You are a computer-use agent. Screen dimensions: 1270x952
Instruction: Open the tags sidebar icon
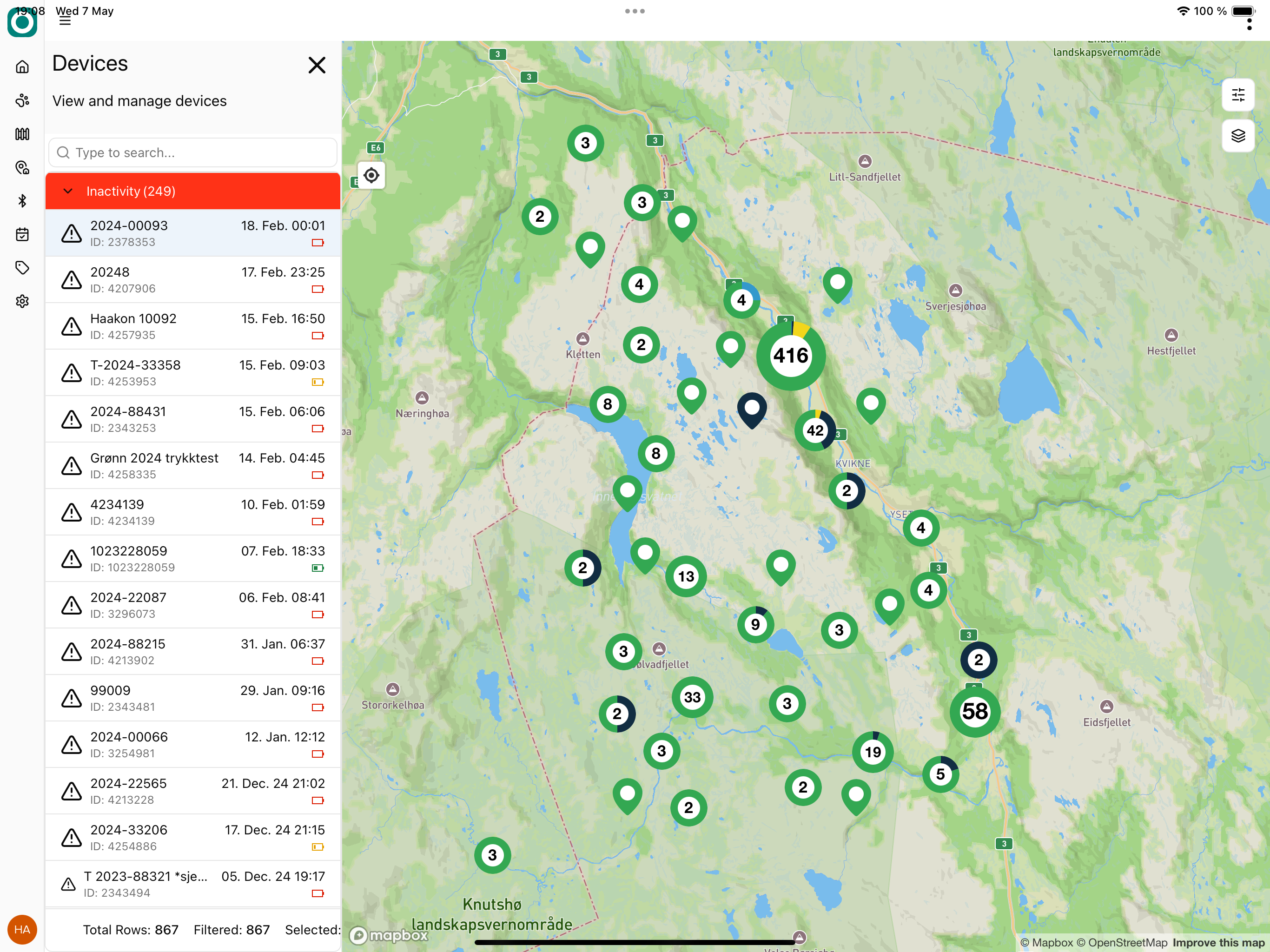22,268
